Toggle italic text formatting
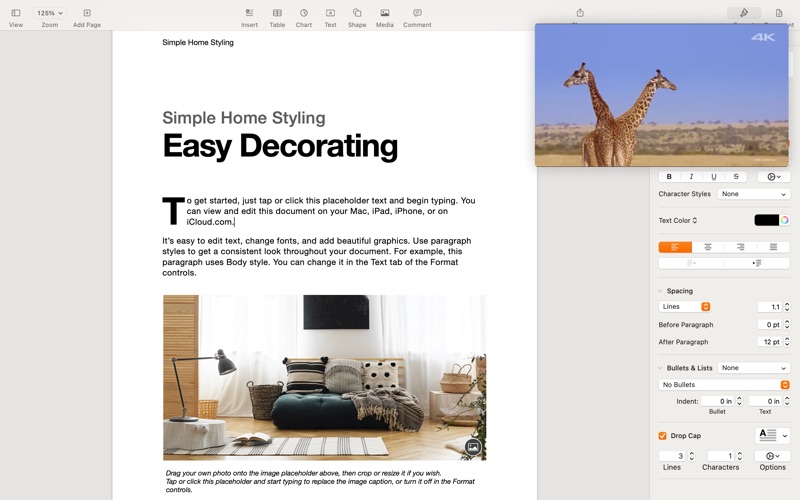This screenshot has width=800, height=500. 691,177
